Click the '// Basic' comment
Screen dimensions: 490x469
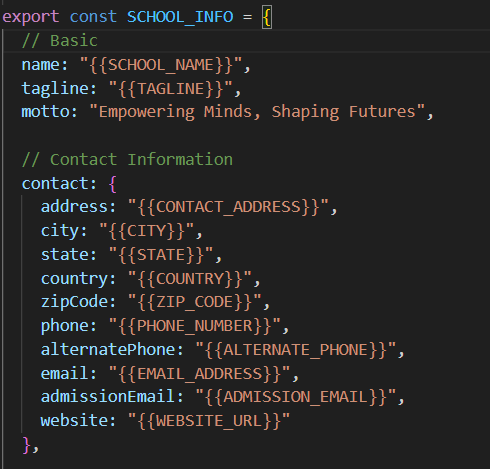60,41
